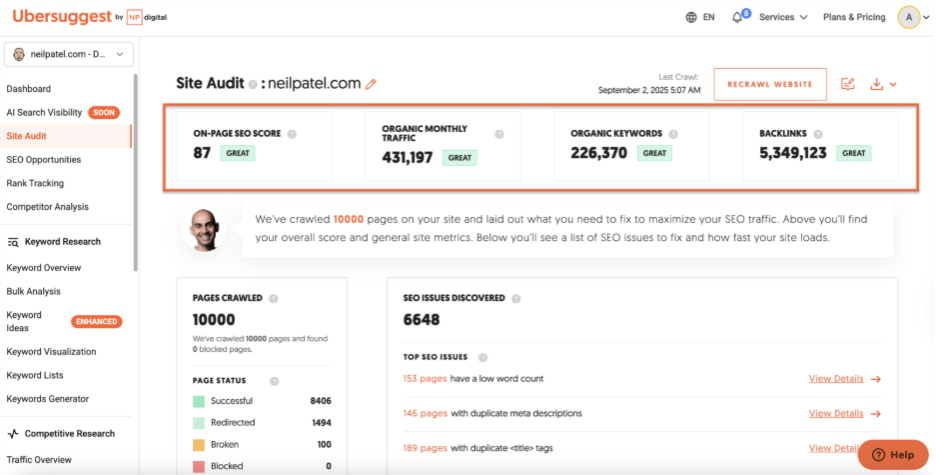This screenshot has width=936, height=475.
Task: Click the sidebar vertical scrollbar
Action: pyautogui.click(x=136, y=173)
